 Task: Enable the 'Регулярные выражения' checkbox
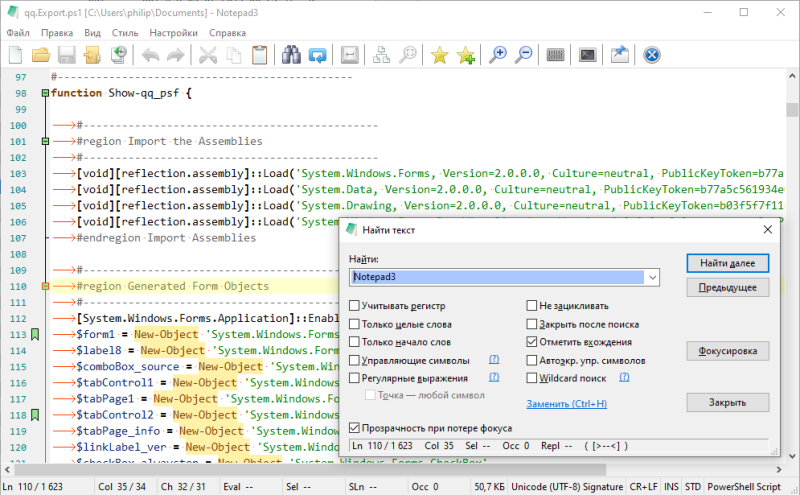point(356,378)
